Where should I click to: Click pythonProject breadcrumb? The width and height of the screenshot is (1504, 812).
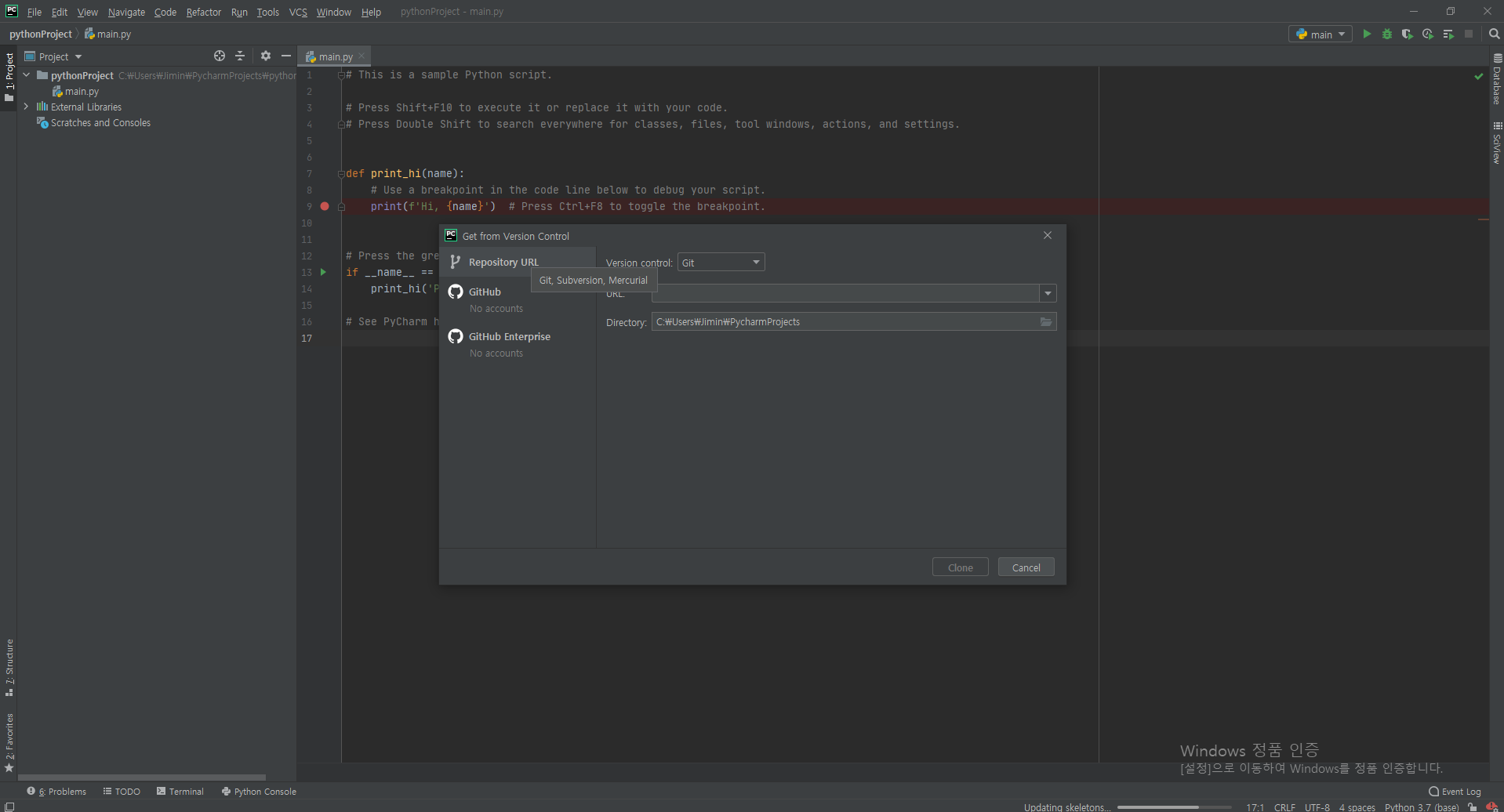tap(41, 34)
